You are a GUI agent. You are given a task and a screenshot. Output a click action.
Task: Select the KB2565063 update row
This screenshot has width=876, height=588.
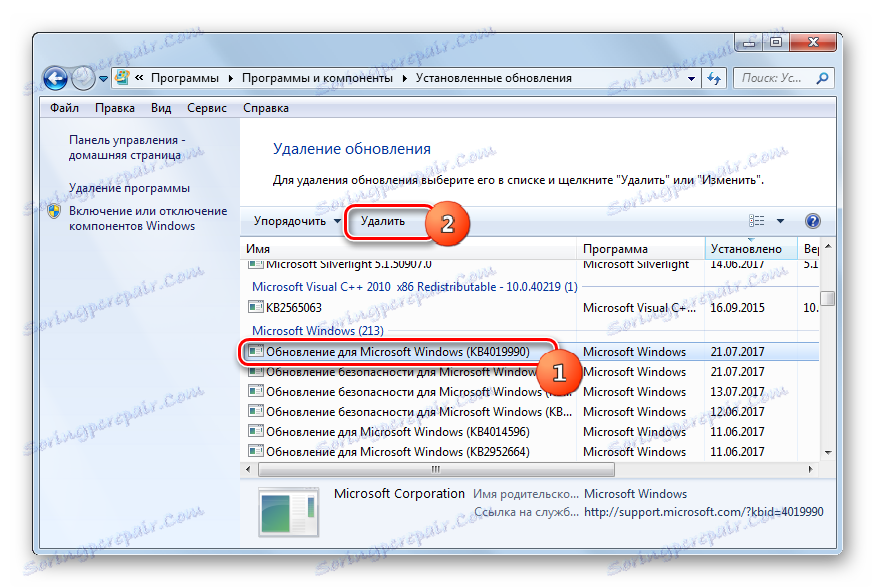click(532, 307)
